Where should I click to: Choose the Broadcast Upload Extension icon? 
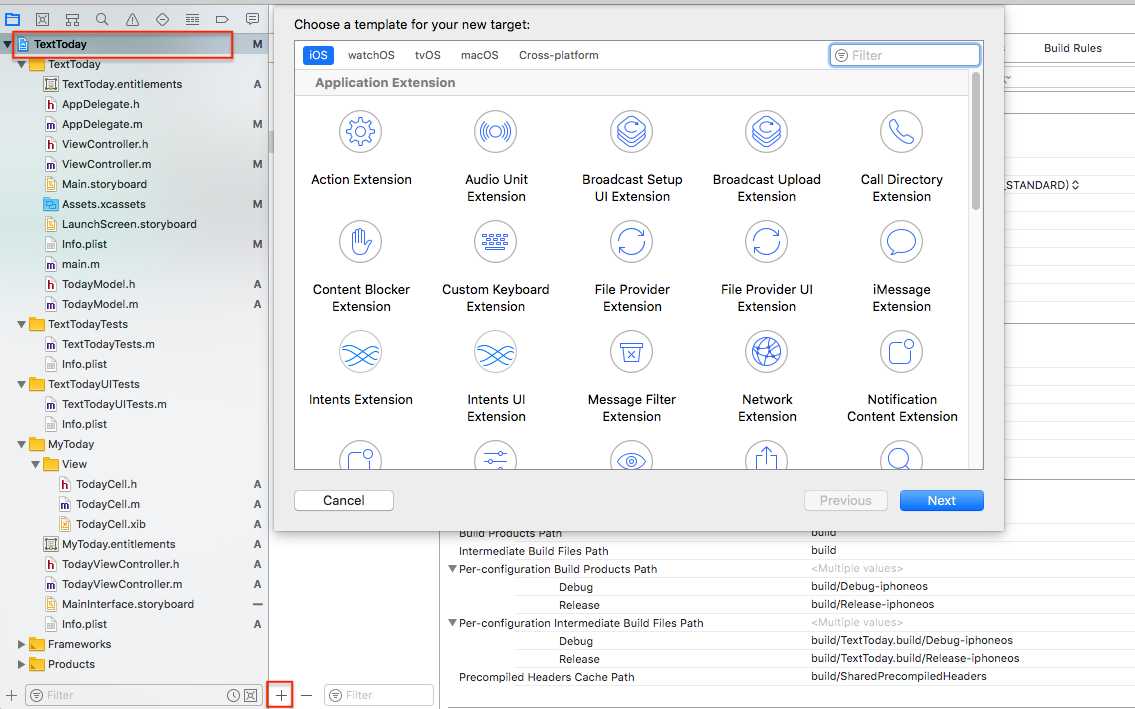click(x=766, y=132)
